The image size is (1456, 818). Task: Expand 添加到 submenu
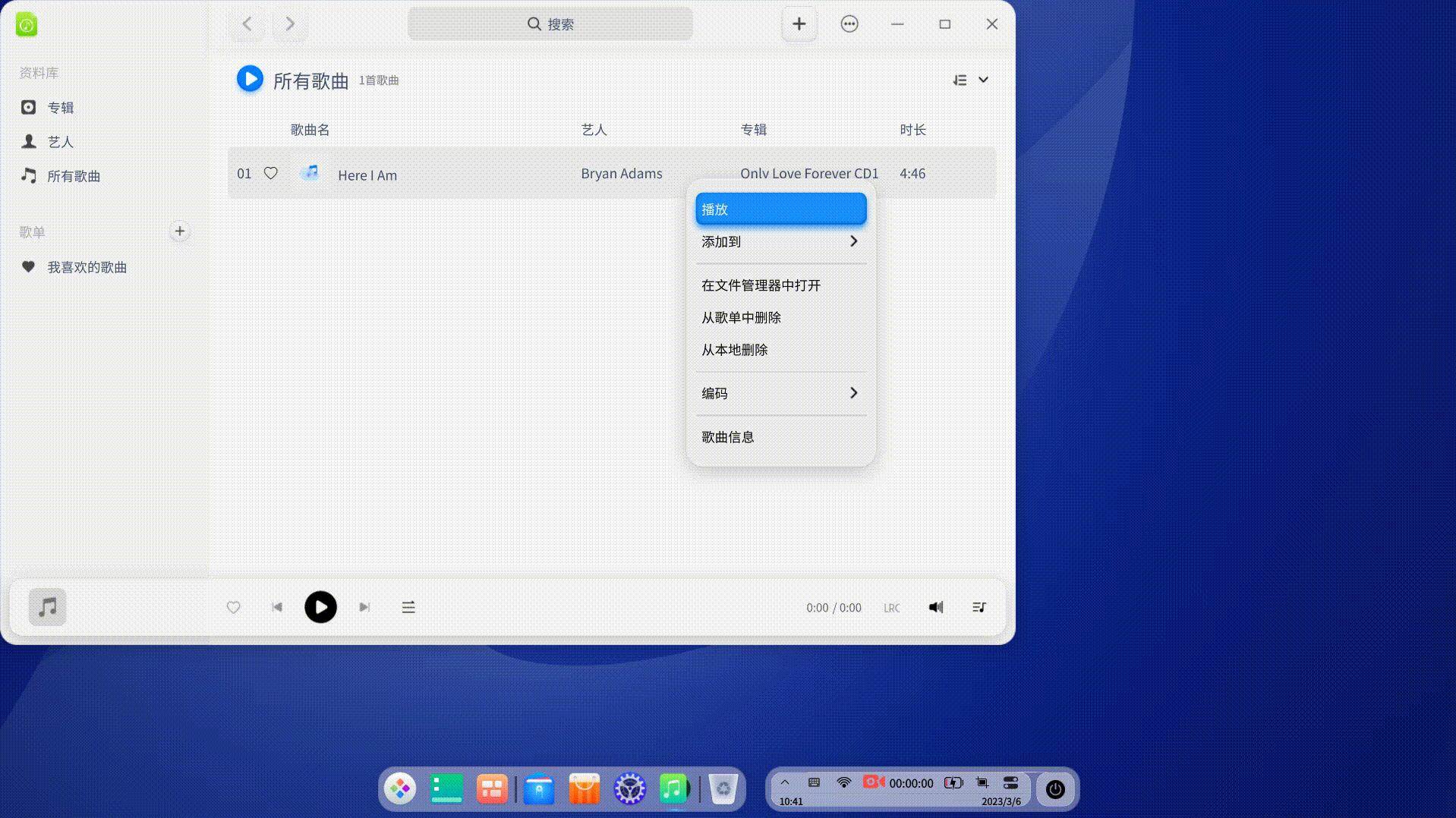point(781,241)
